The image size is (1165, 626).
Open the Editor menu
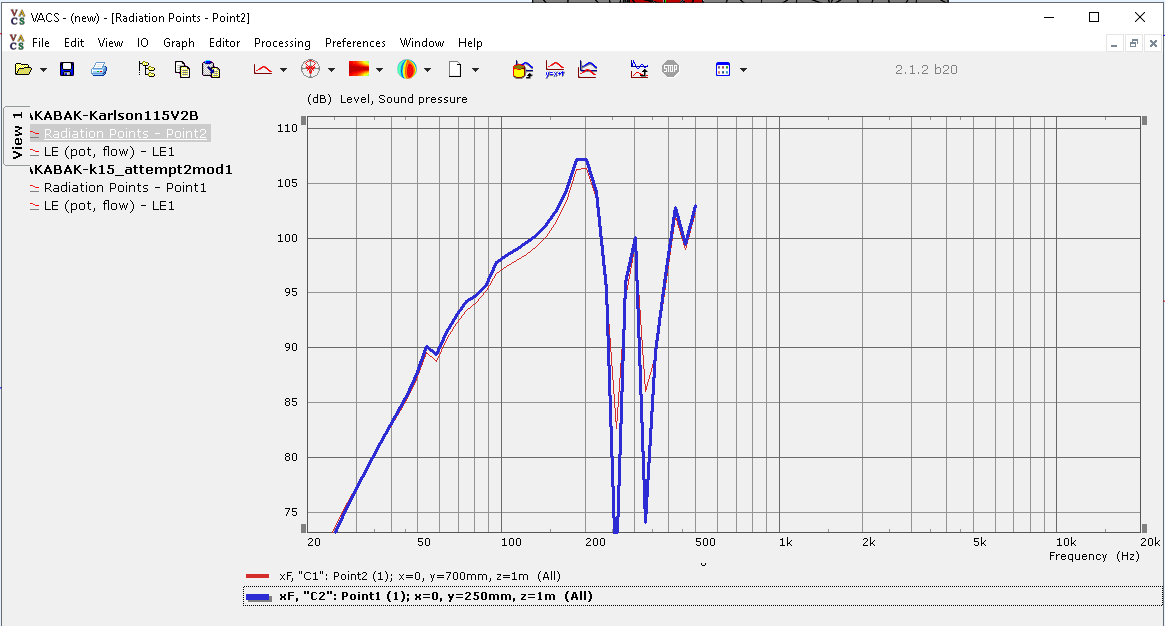(224, 43)
